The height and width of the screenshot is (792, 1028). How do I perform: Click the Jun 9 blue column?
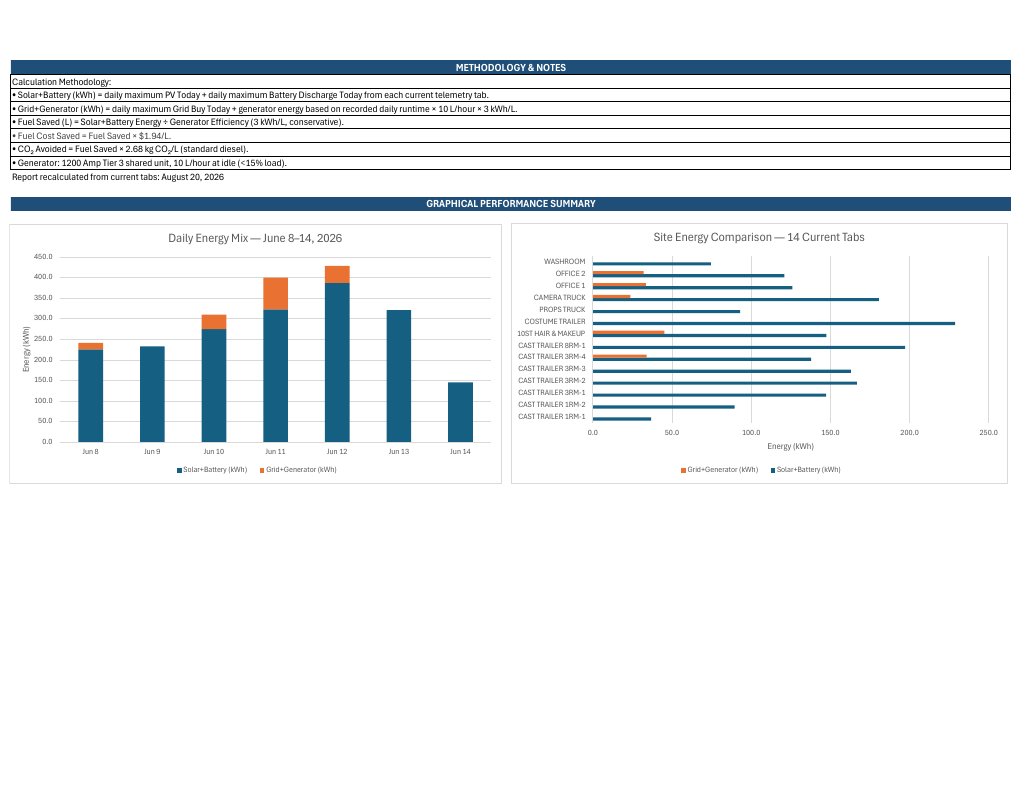(x=152, y=394)
